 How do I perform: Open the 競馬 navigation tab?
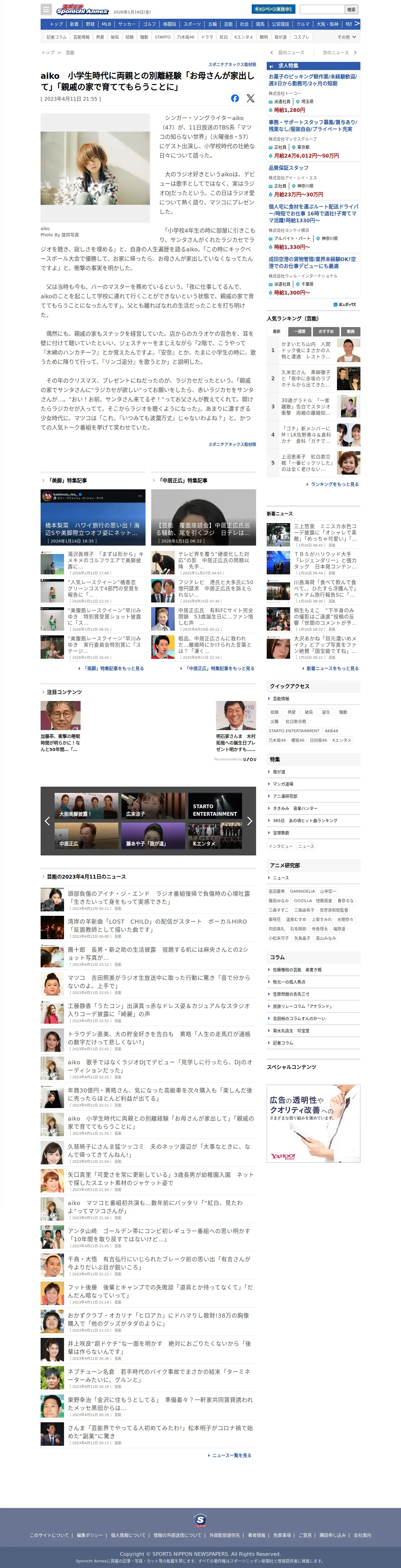pyautogui.click(x=260, y=24)
